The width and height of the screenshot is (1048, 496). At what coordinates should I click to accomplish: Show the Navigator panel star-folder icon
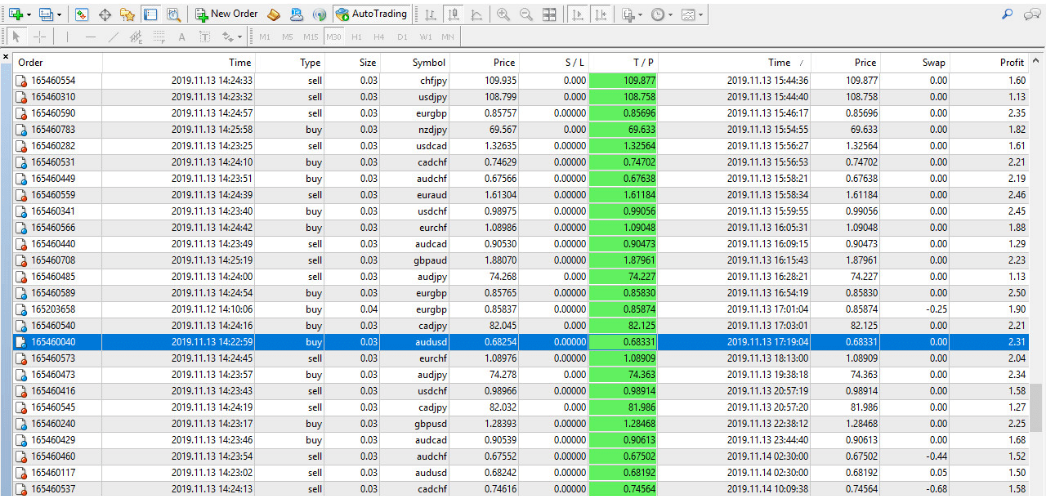[127, 14]
